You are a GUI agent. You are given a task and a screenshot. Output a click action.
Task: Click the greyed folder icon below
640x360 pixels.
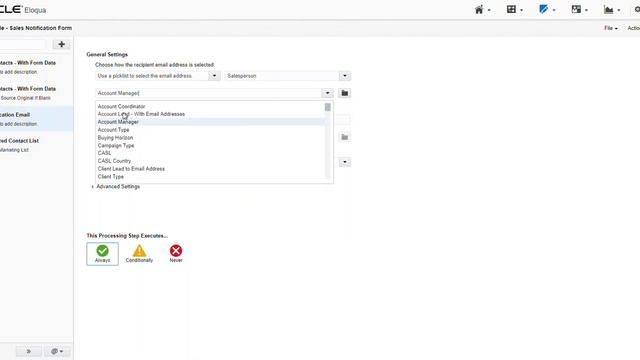coord(344,137)
